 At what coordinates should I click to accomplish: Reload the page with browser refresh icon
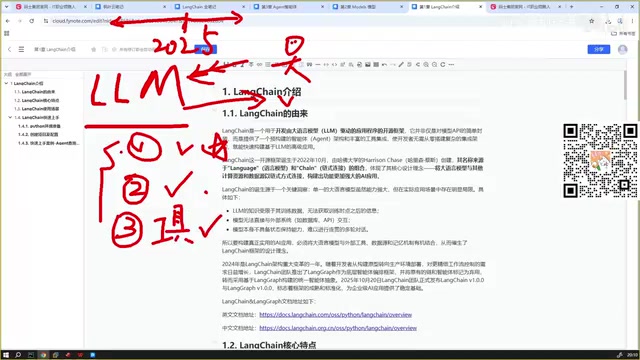(x=31, y=21)
